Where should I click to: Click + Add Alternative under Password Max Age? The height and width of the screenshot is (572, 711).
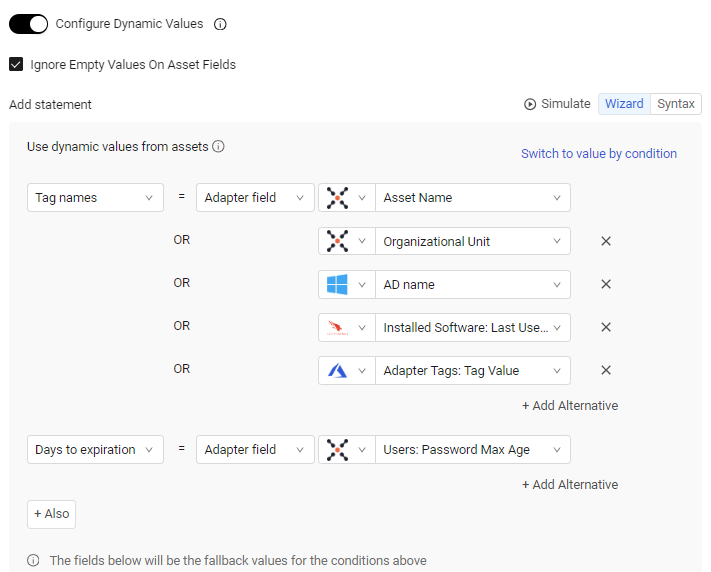pos(570,485)
